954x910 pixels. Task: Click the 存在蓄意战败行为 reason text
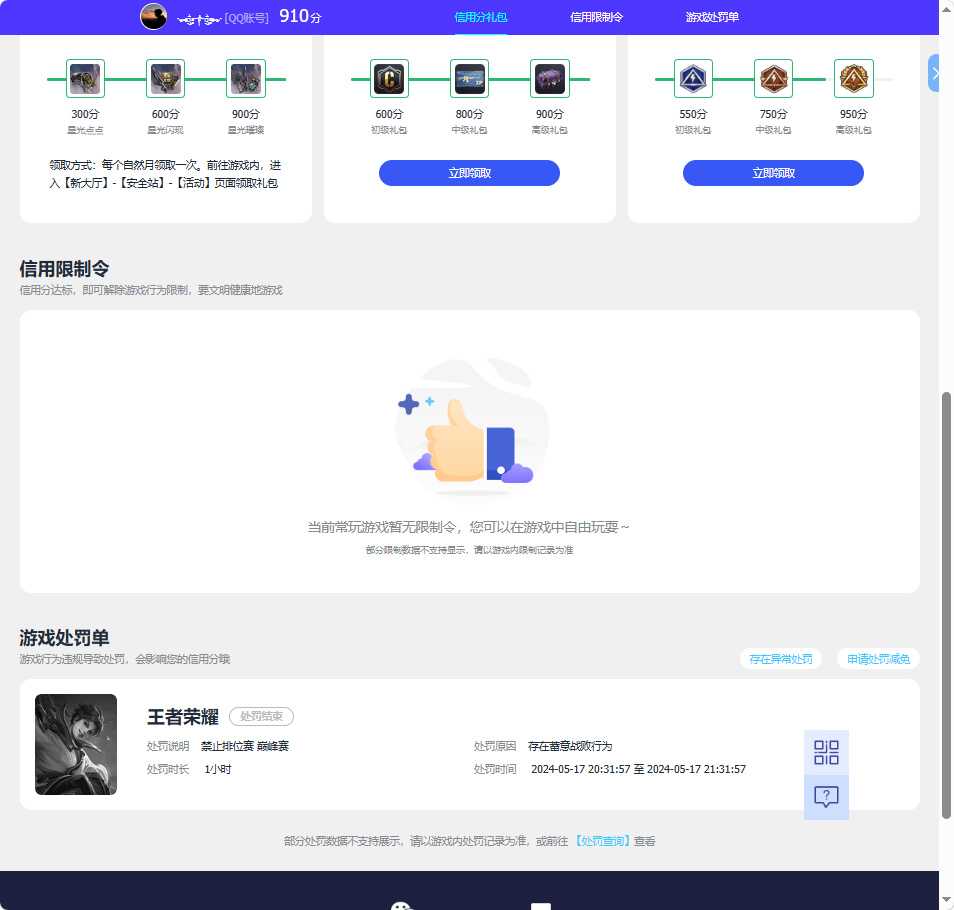pyautogui.click(x=570, y=746)
